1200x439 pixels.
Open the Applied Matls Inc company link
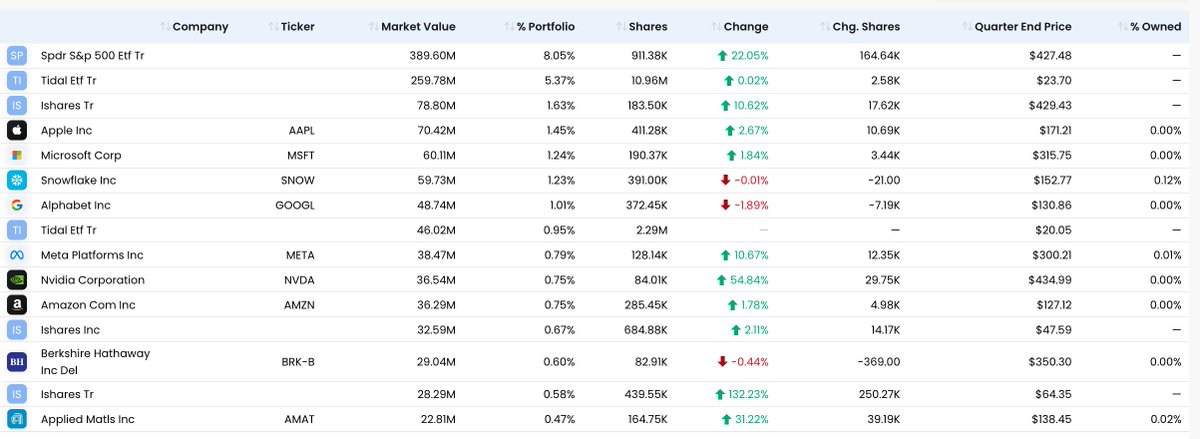point(88,419)
